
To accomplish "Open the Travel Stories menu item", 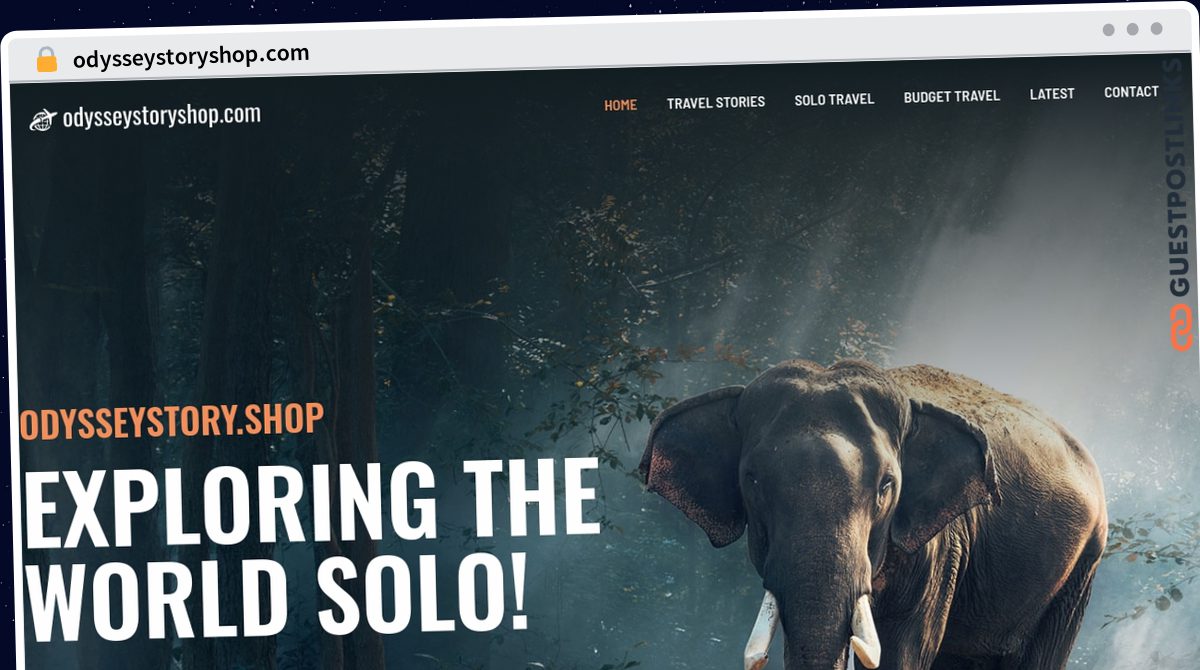I will [x=716, y=102].
